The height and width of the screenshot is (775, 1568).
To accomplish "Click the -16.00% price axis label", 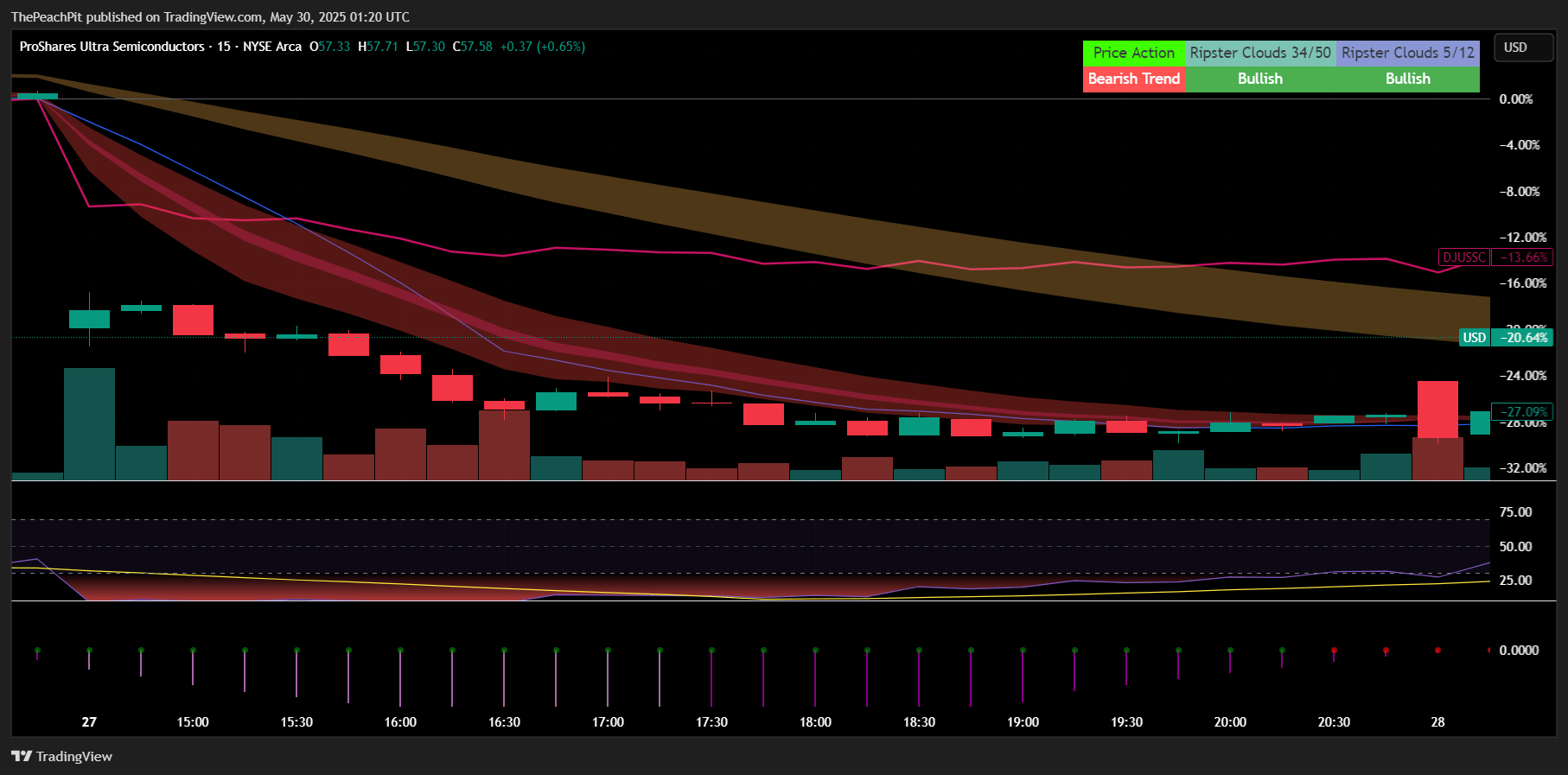I will tap(1523, 283).
